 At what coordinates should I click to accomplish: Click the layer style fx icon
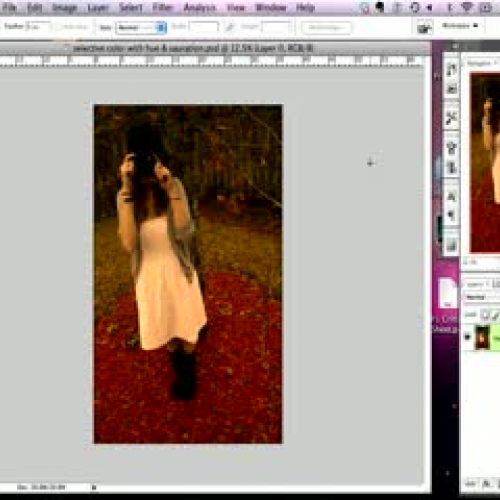(486, 484)
